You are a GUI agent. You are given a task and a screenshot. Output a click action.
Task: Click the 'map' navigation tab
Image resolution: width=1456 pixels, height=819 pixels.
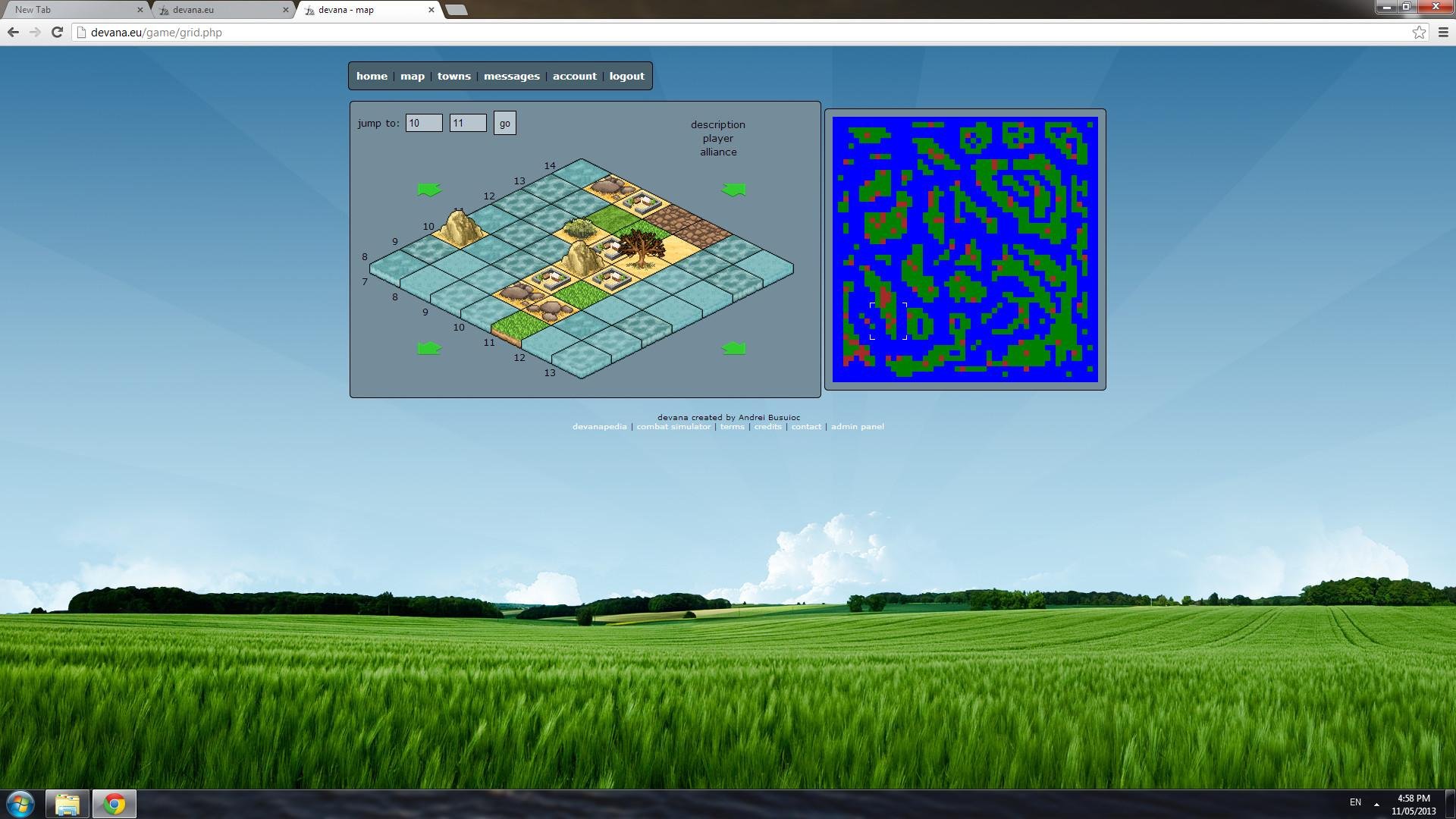coord(411,76)
